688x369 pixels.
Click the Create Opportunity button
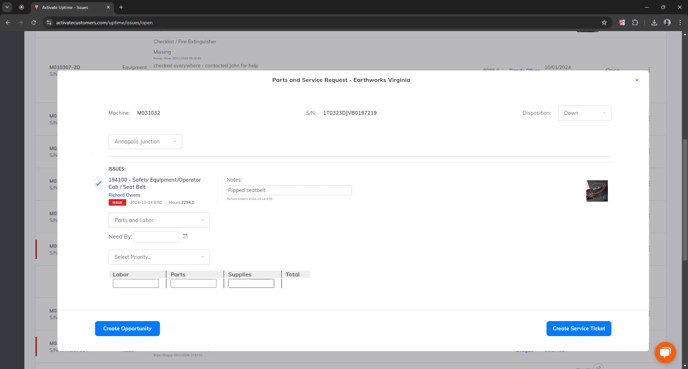pyautogui.click(x=127, y=329)
